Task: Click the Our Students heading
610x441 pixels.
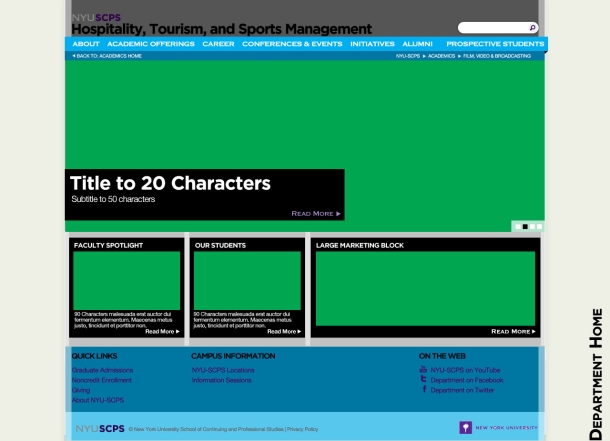Action: [x=220, y=245]
